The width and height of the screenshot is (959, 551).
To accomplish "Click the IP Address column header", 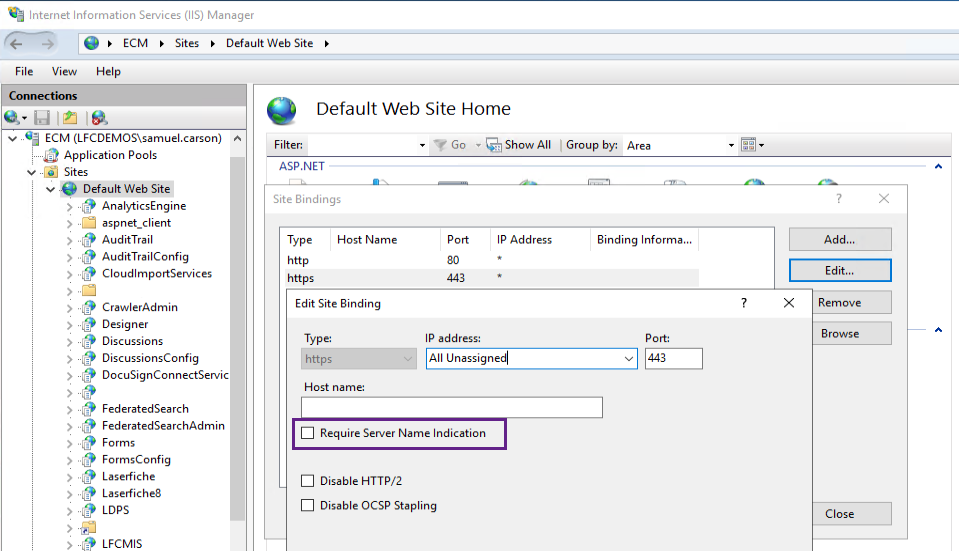I will pyautogui.click(x=539, y=240).
